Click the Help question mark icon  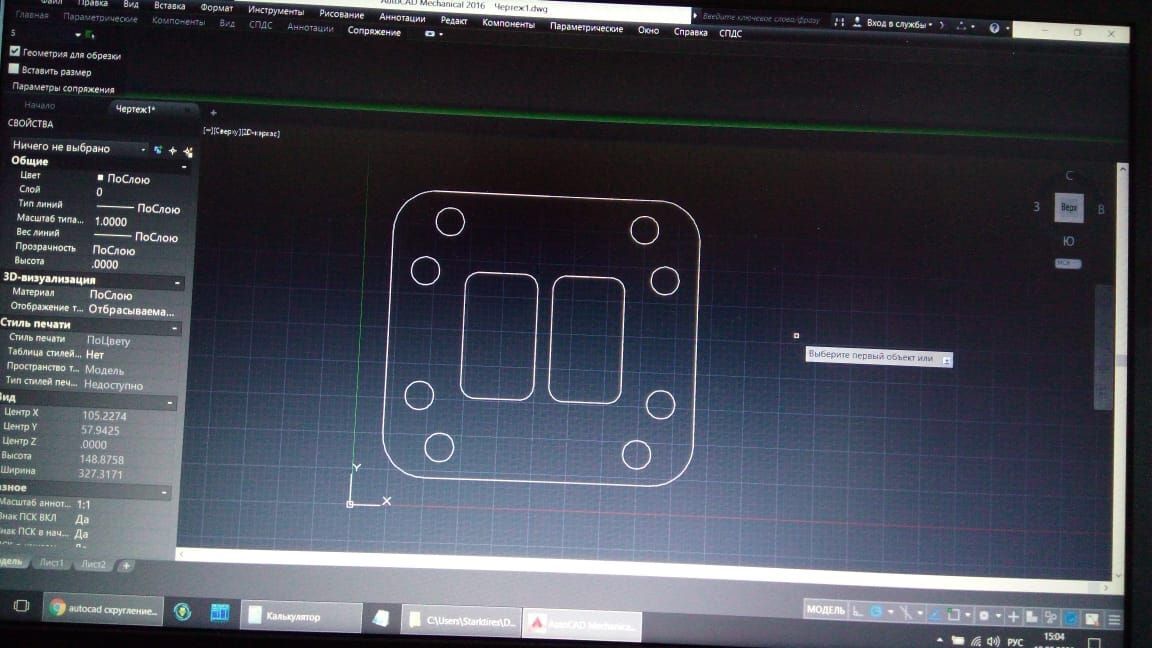point(994,28)
